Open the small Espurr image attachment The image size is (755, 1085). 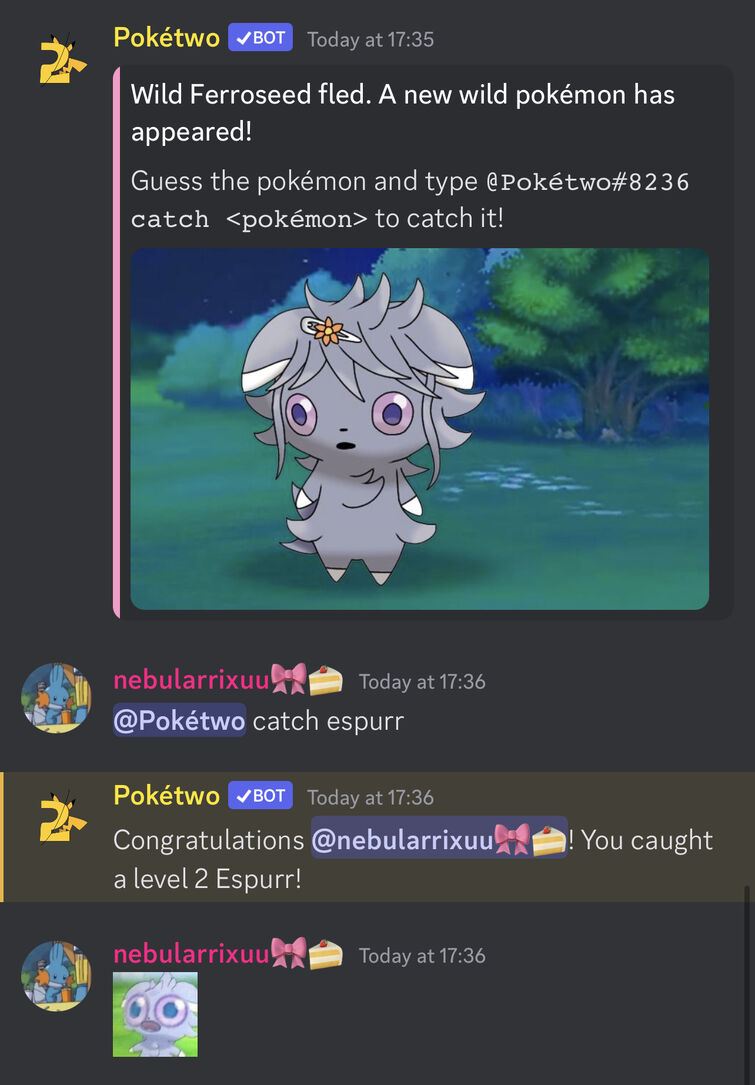pos(155,1014)
